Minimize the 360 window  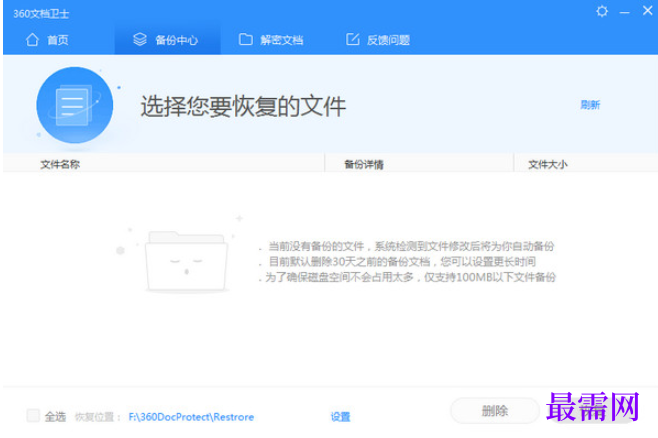(624, 13)
